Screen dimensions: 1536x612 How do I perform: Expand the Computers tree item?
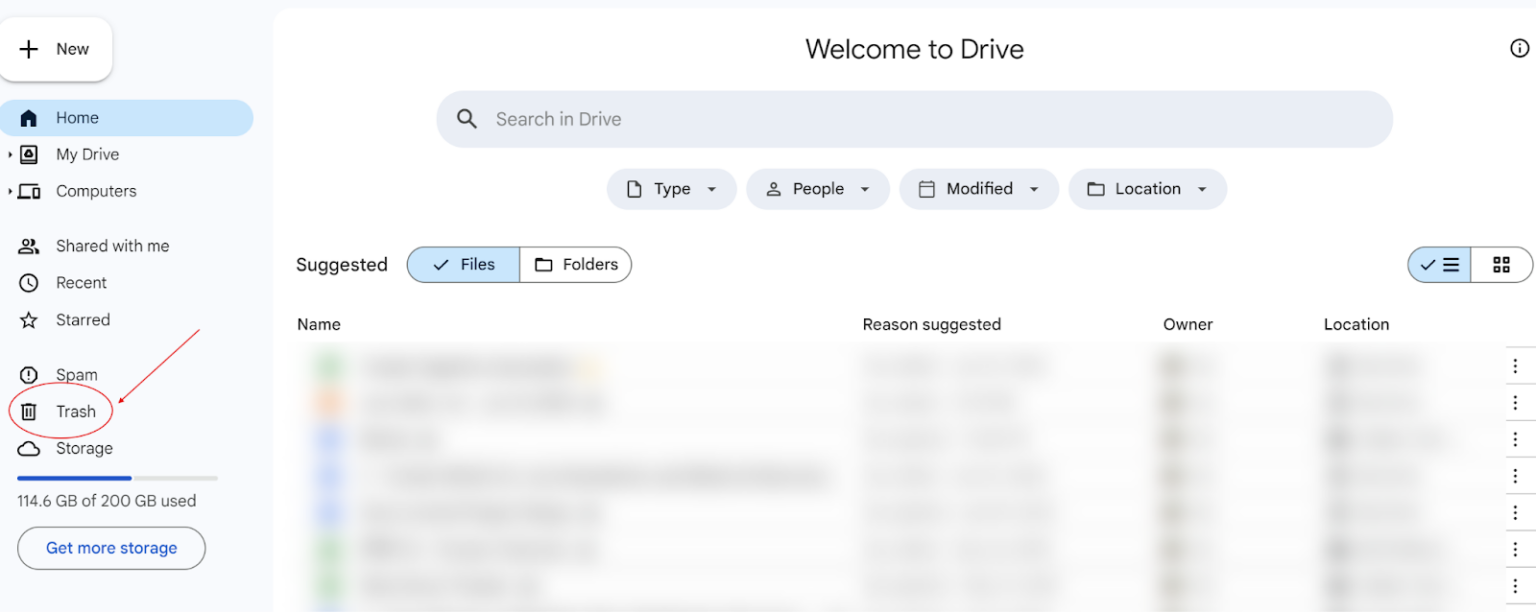pos(8,191)
